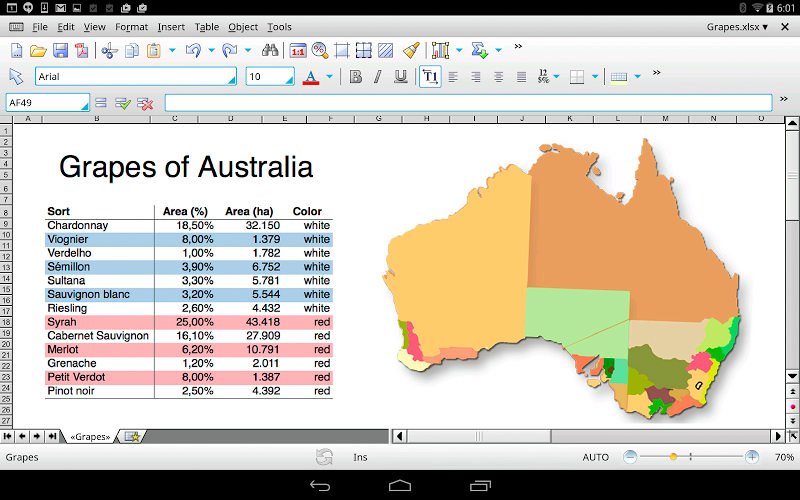Add a new sheet with the star tab
This screenshot has height=500, width=800.
132,437
